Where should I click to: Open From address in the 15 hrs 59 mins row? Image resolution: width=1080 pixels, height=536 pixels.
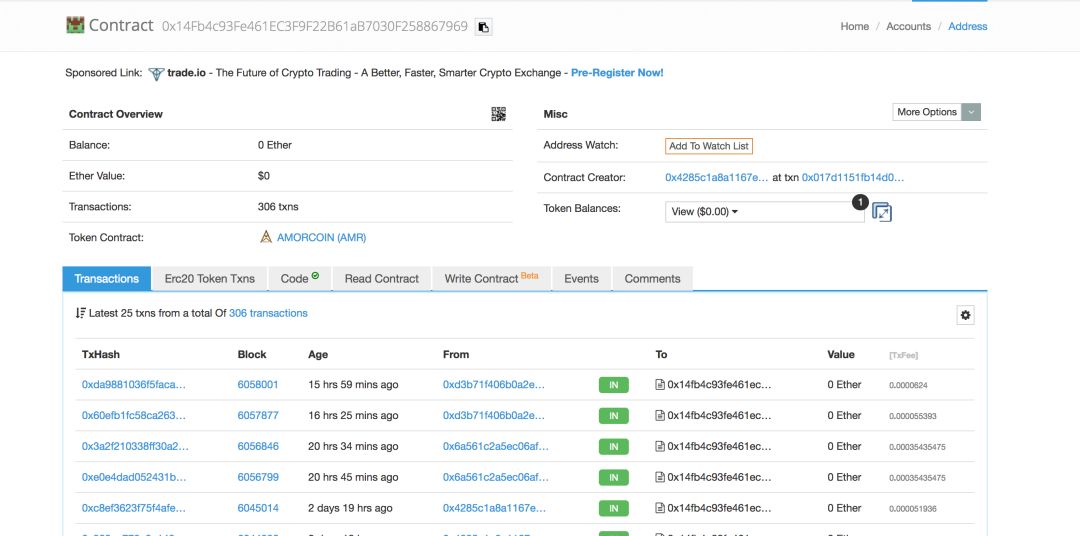point(494,384)
